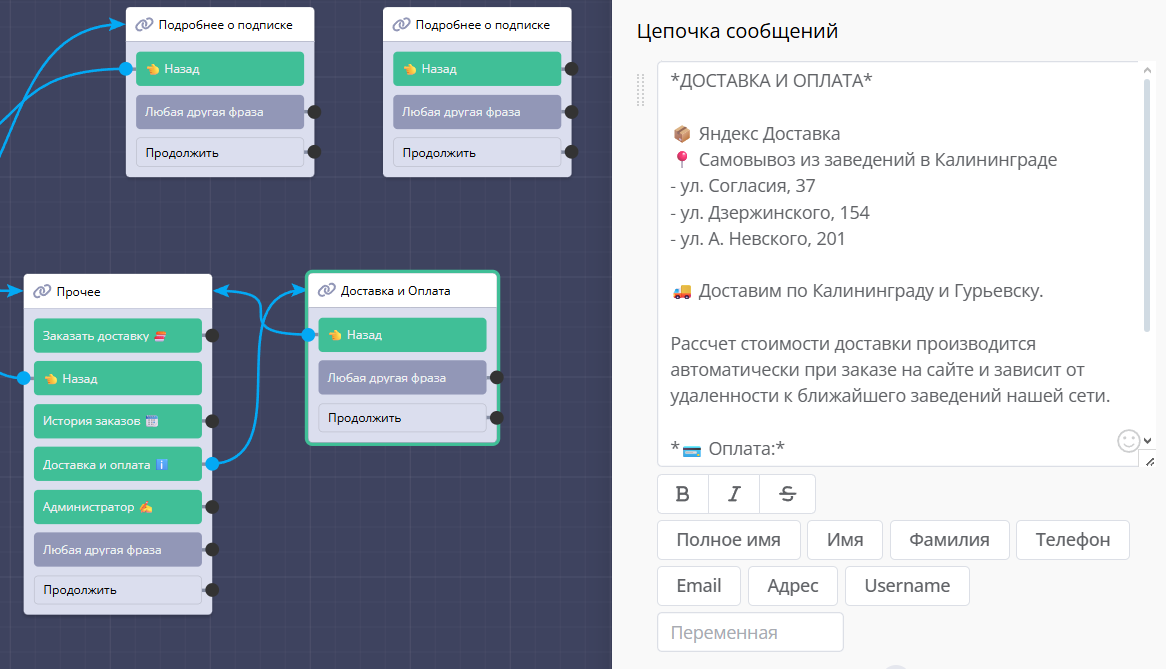Click output connector dot of Администратор button

pos(212,507)
